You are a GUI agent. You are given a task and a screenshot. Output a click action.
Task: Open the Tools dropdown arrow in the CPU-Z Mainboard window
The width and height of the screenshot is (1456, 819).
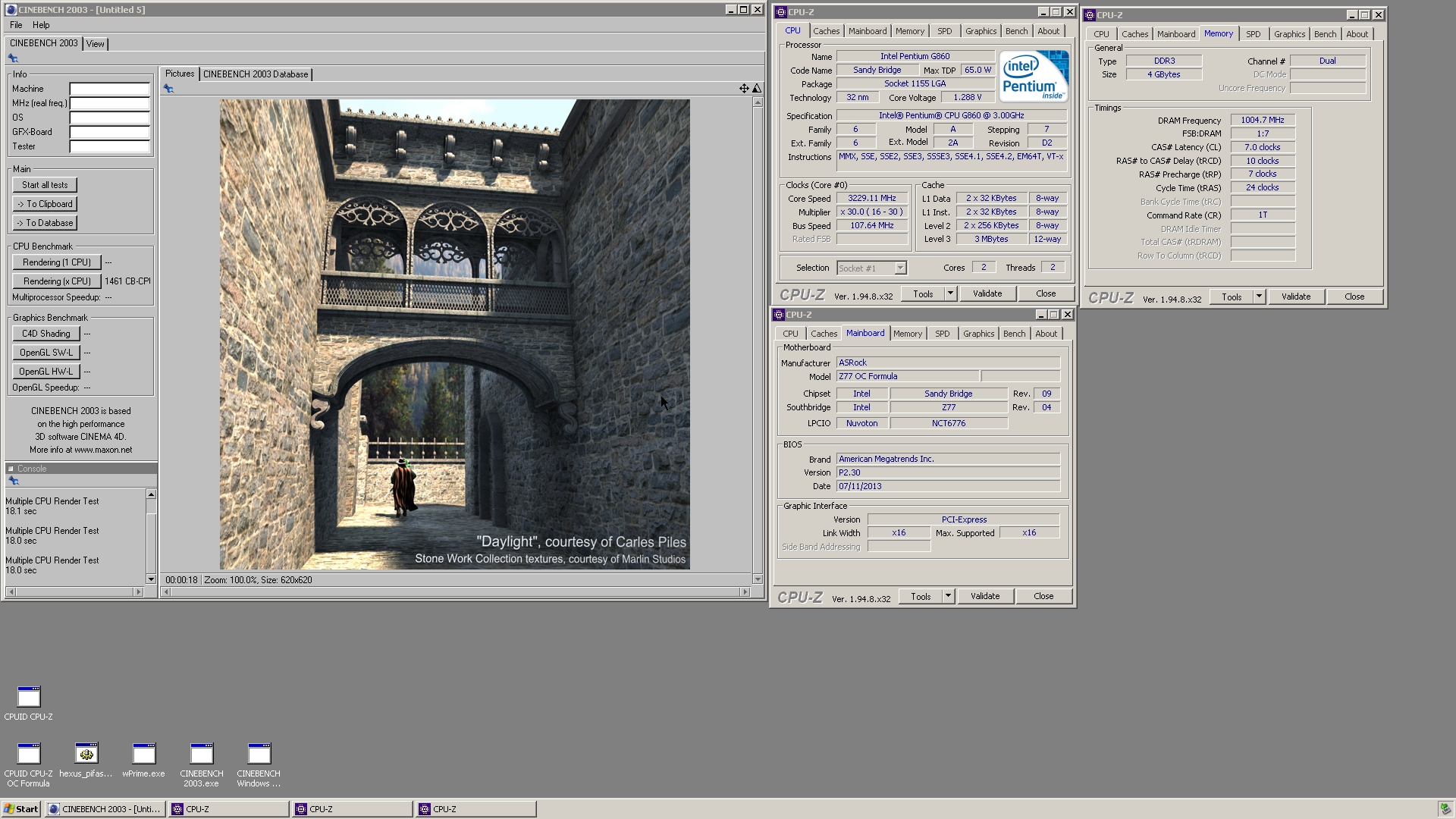click(x=948, y=596)
